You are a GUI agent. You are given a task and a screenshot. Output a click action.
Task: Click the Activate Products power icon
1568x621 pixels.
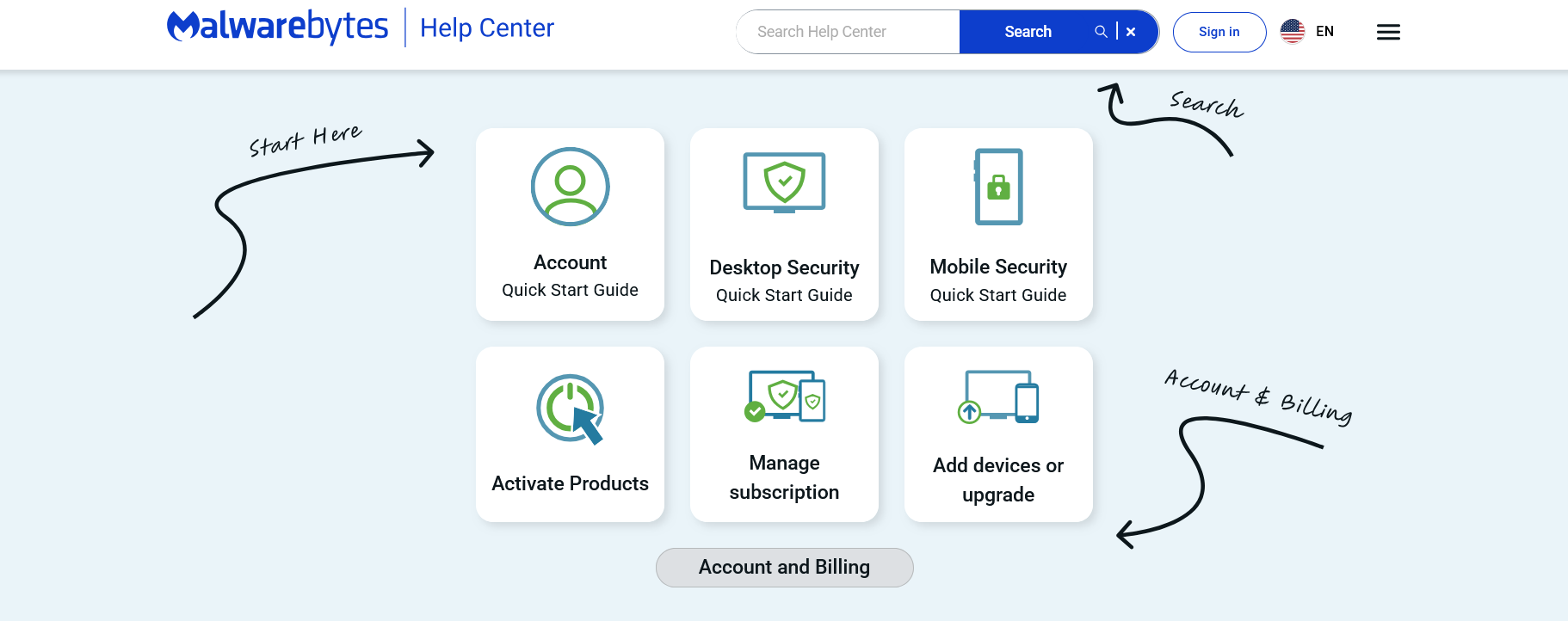click(x=570, y=409)
